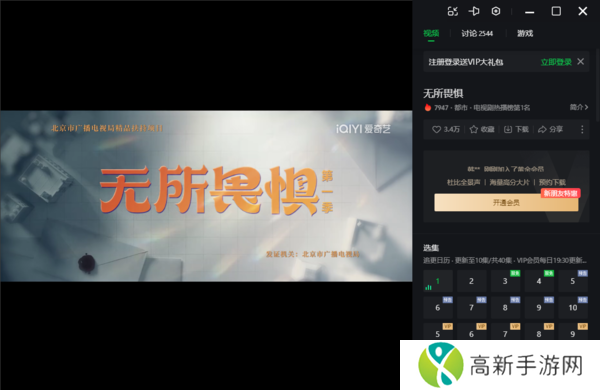
Task: Open the screen-scan icon in title bar
Action: point(452,11)
